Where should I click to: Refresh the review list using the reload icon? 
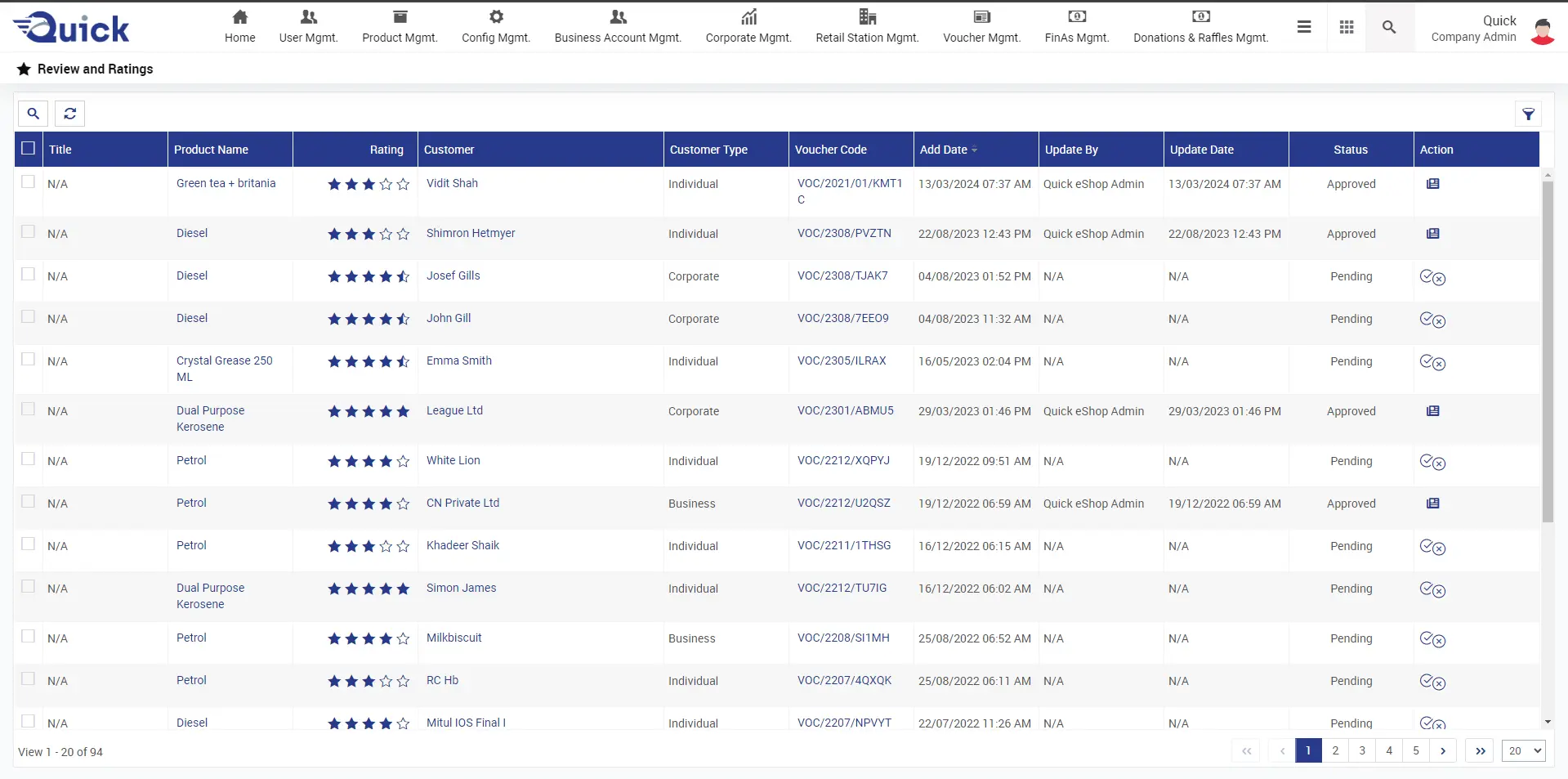click(x=70, y=114)
